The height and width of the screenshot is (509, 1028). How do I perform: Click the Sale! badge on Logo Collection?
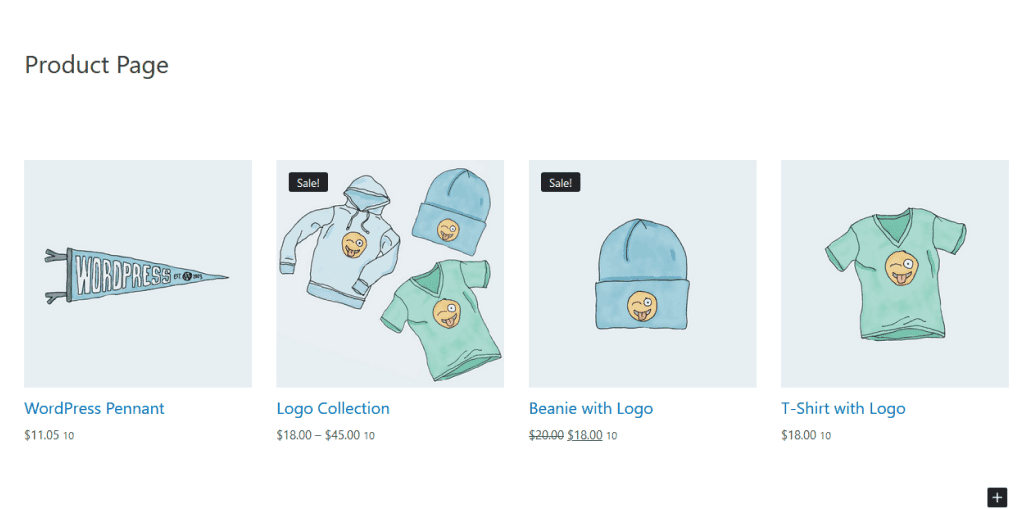coord(308,183)
